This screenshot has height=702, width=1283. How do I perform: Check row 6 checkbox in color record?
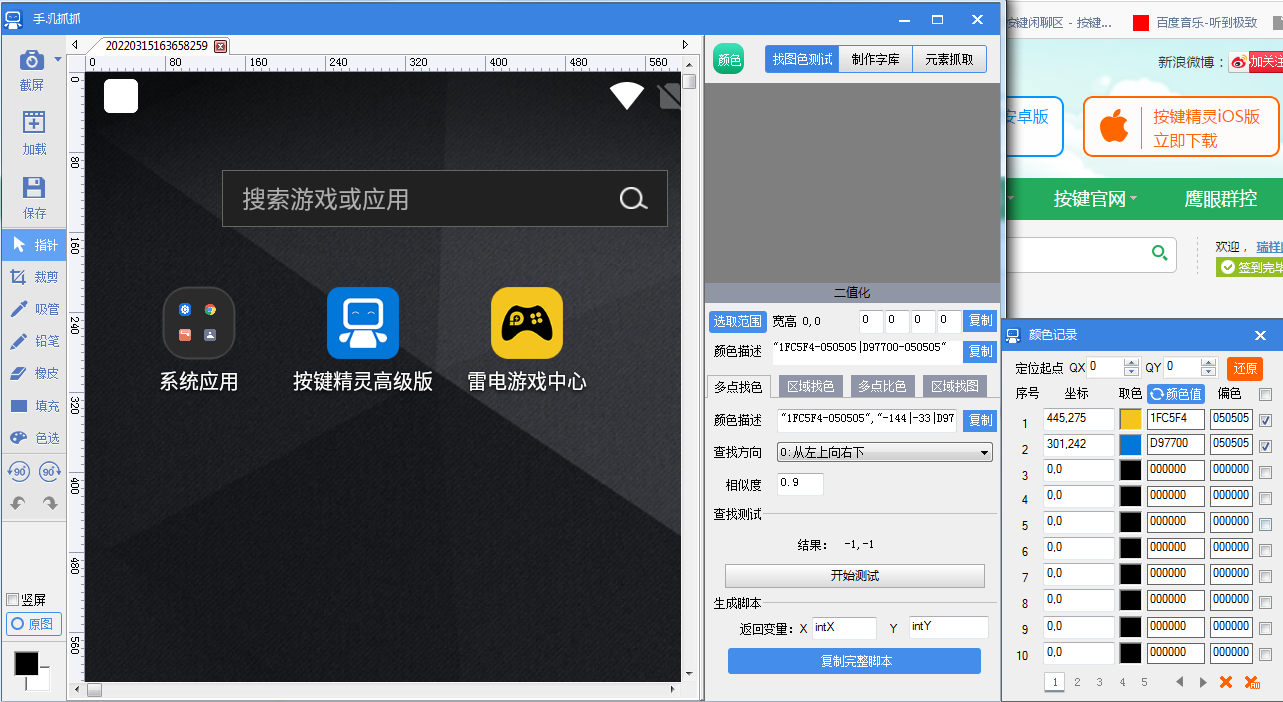click(1265, 550)
